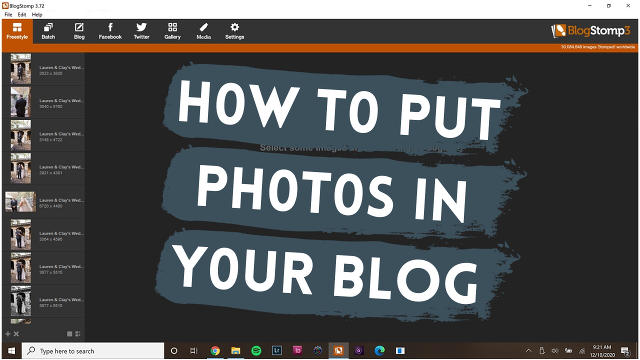Switch image list to detail view
The image size is (640, 360).
pos(78,334)
